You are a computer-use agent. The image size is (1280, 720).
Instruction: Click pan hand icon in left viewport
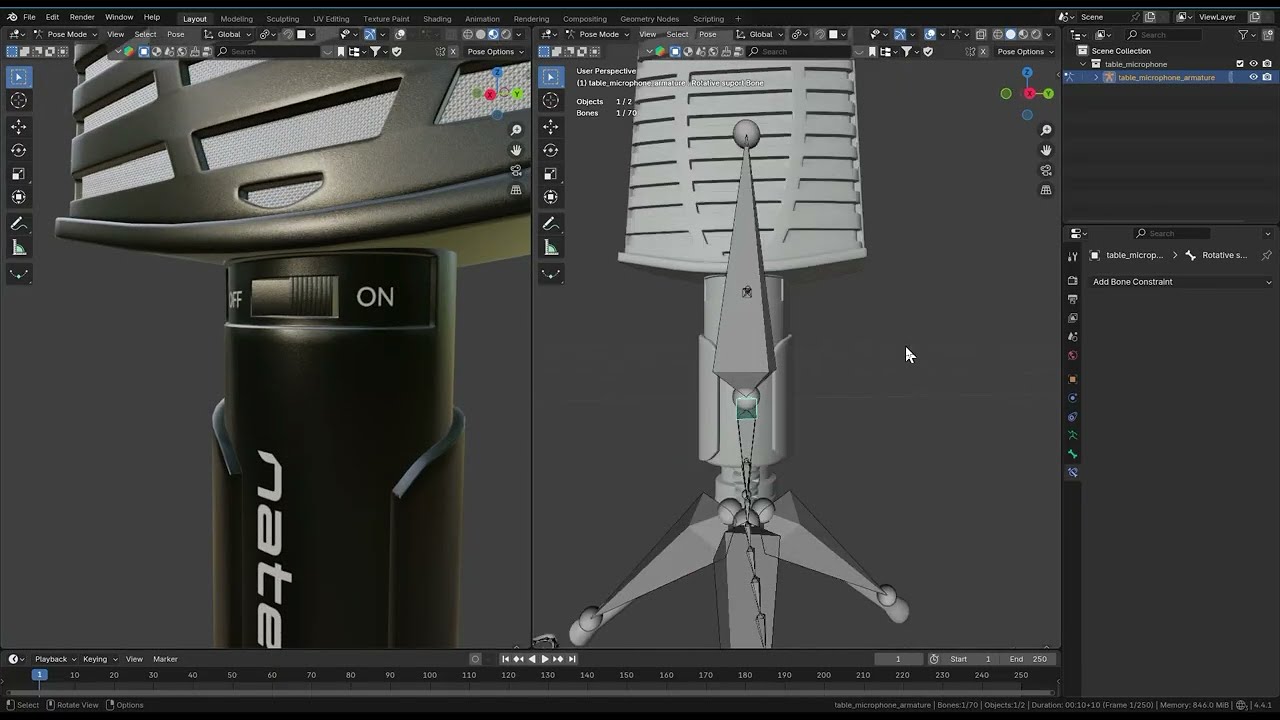(516, 150)
